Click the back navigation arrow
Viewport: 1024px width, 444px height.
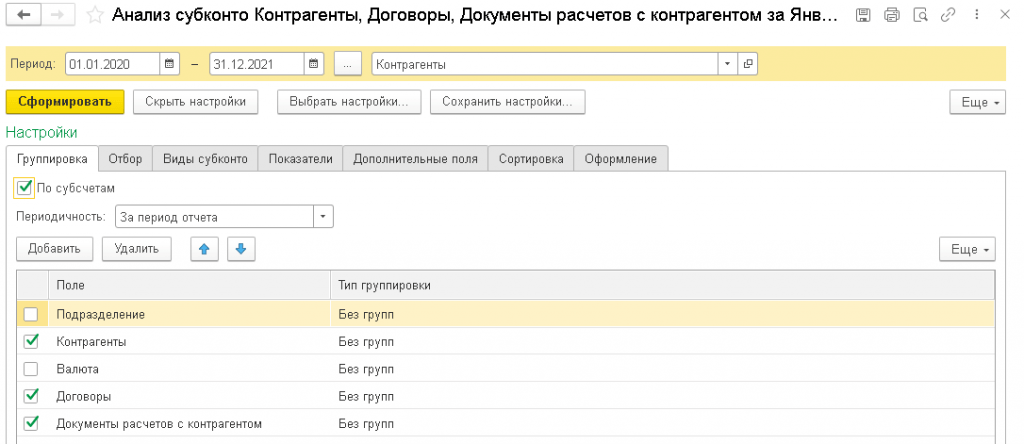tap(22, 15)
